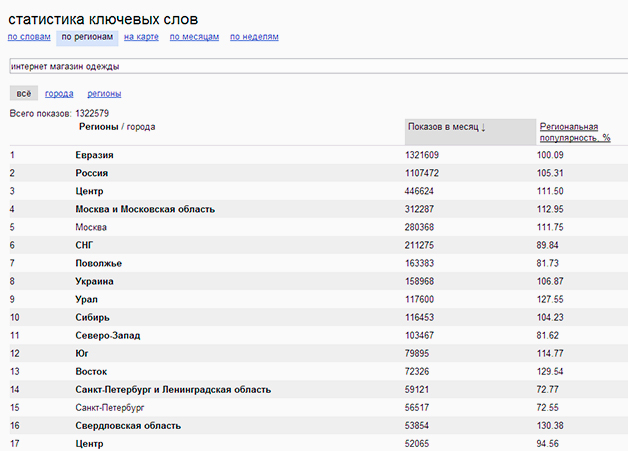
Task: Click the impressions value 1107472
Action: 422,173
